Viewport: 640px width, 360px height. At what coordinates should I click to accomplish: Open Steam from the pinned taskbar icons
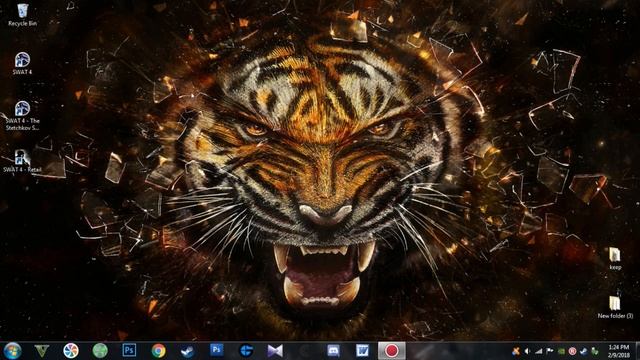click(187, 351)
